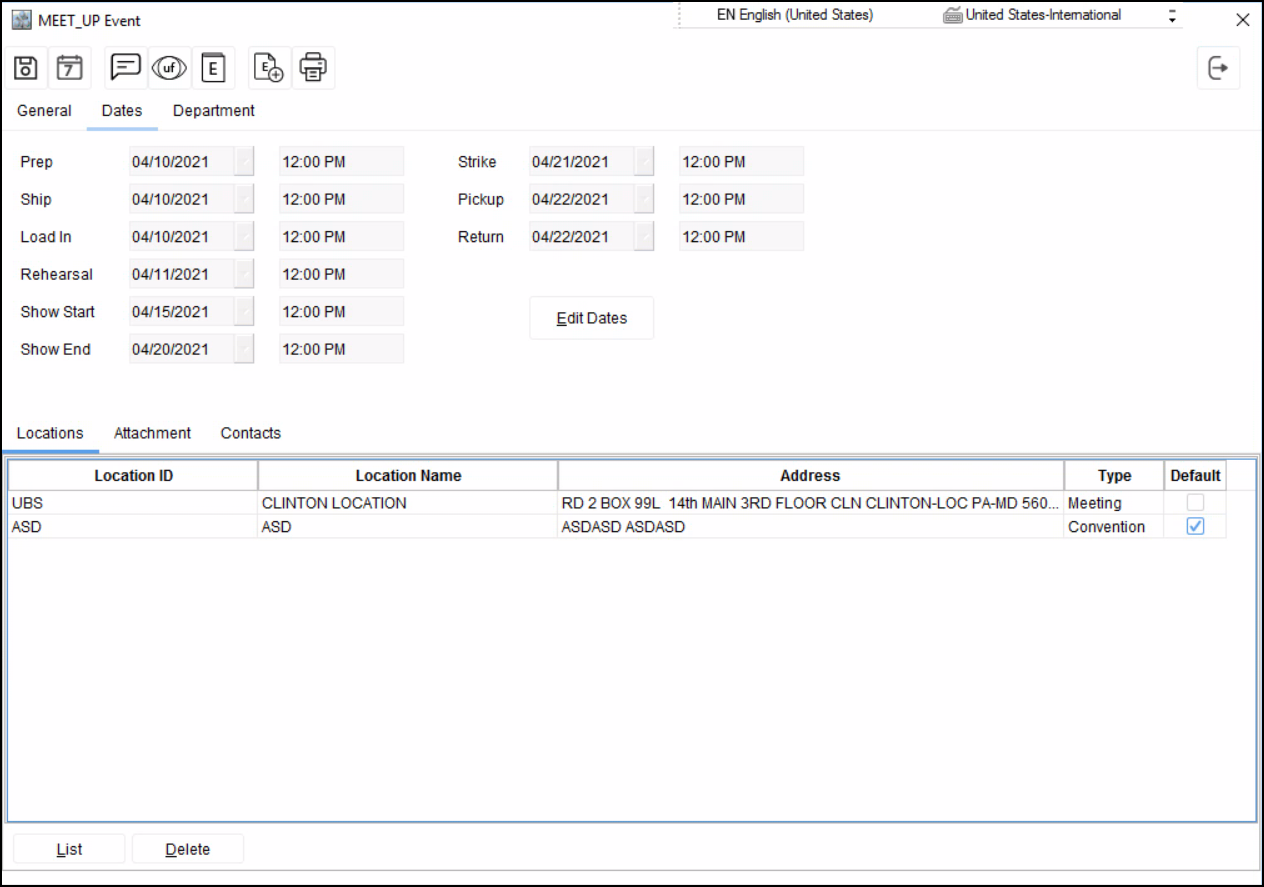Open the calendar icon in toolbar
Viewport: 1264px width, 887px height.
coord(69,68)
